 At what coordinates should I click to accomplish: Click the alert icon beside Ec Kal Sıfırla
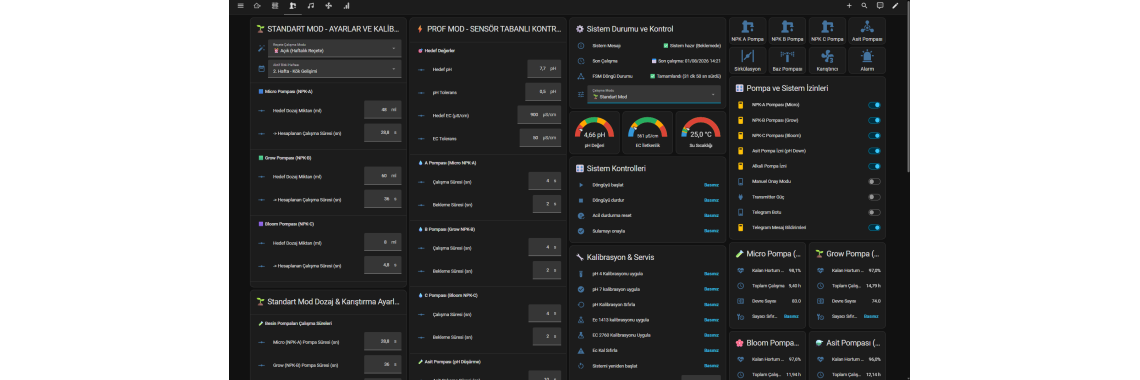pyautogui.click(x=580, y=350)
